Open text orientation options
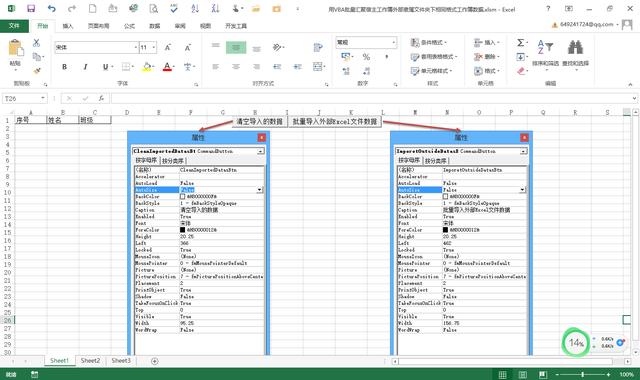 click(278, 48)
